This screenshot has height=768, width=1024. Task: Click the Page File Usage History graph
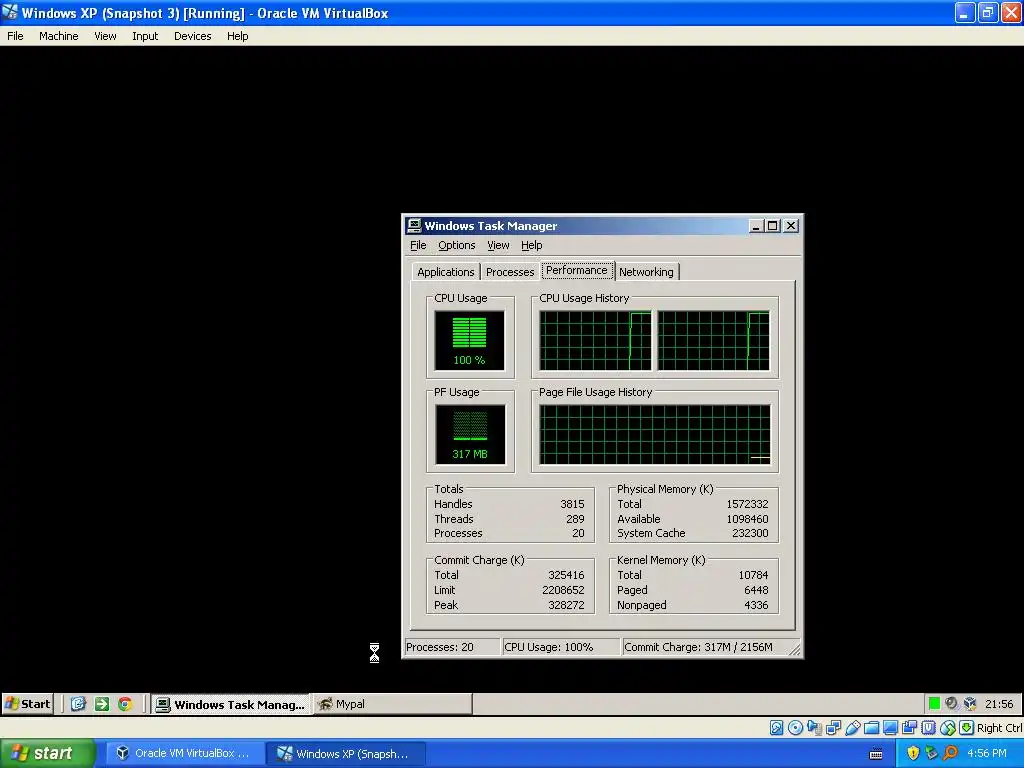pos(654,434)
